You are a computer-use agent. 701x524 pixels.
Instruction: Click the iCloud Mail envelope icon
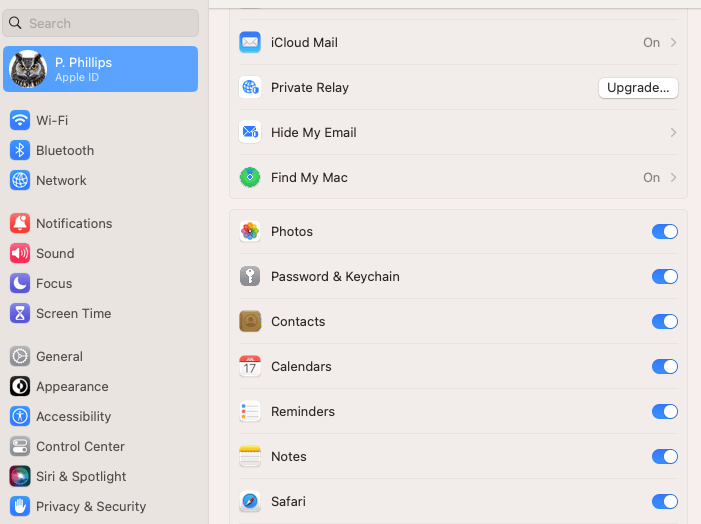(250, 42)
